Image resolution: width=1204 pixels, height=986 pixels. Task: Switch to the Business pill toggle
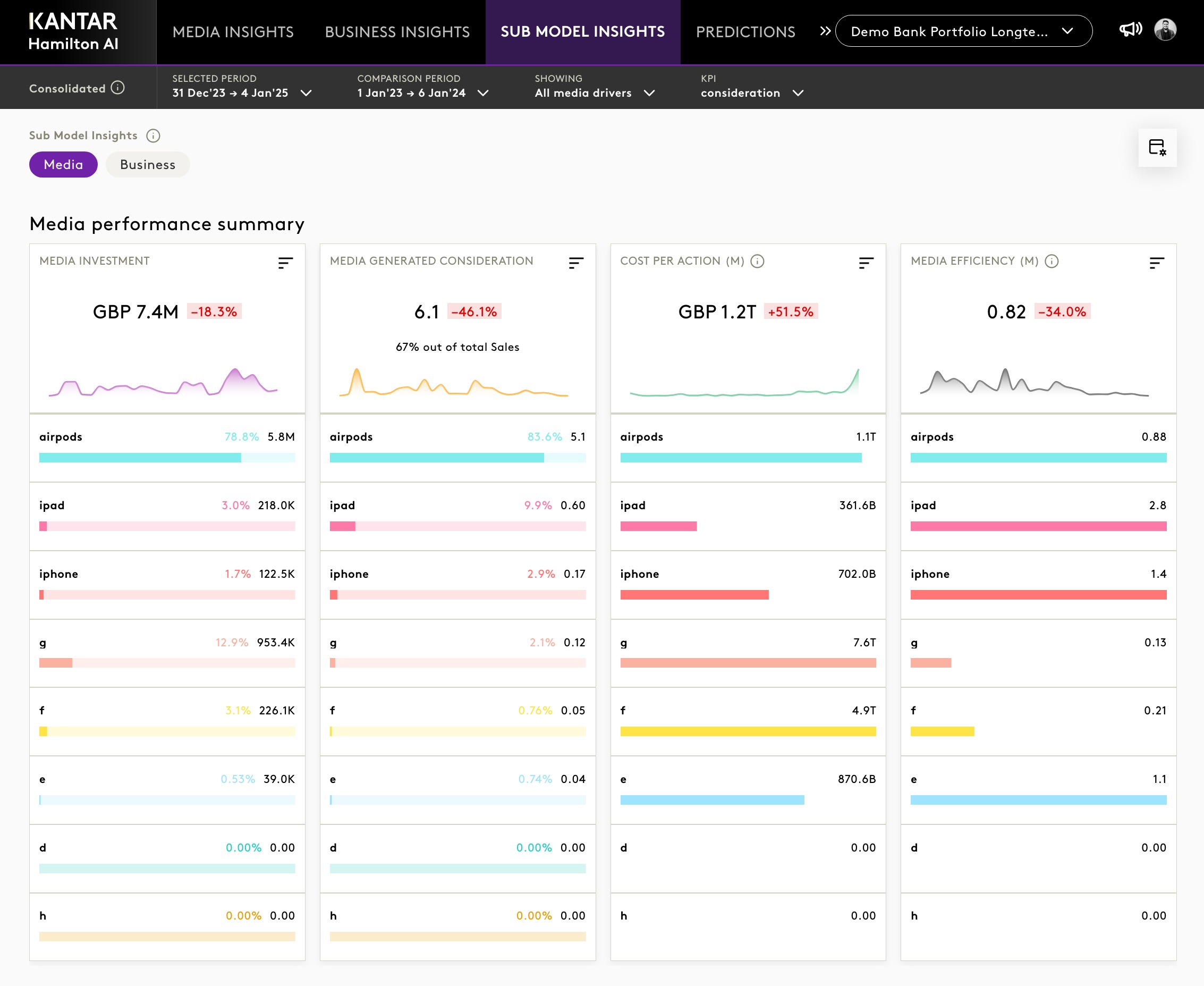148,165
